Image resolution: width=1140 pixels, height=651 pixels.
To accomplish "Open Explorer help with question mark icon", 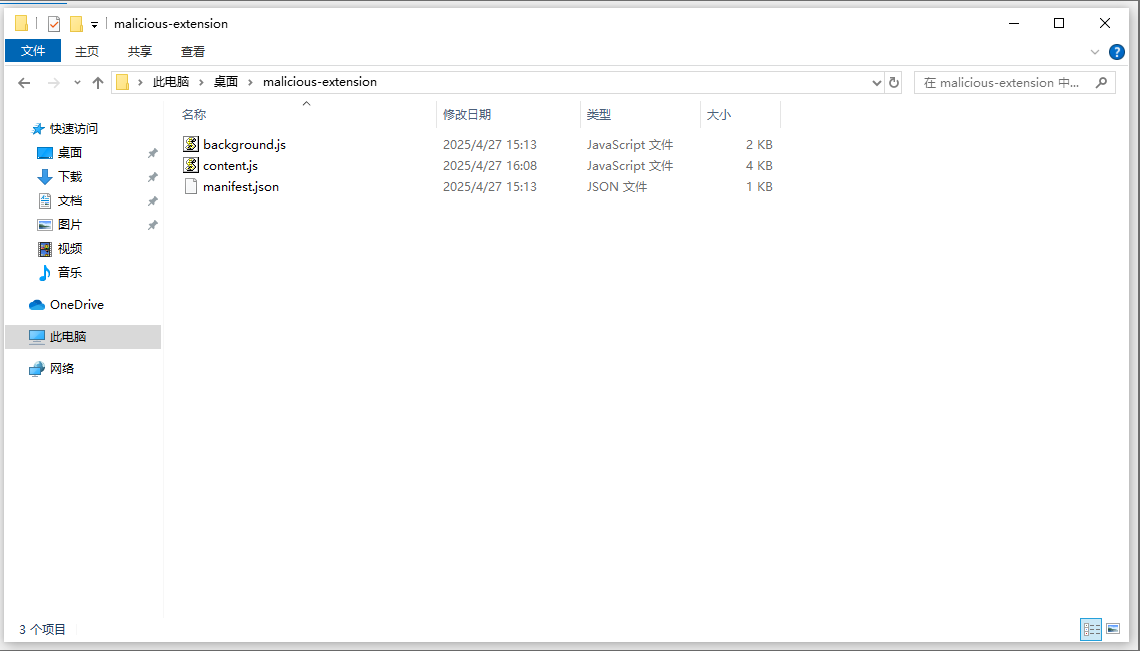I will pyautogui.click(x=1117, y=52).
